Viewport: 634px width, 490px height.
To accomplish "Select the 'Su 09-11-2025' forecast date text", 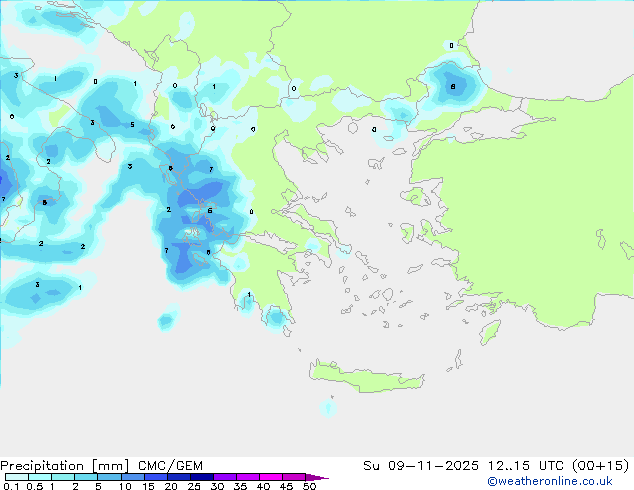I will click(x=421, y=466).
